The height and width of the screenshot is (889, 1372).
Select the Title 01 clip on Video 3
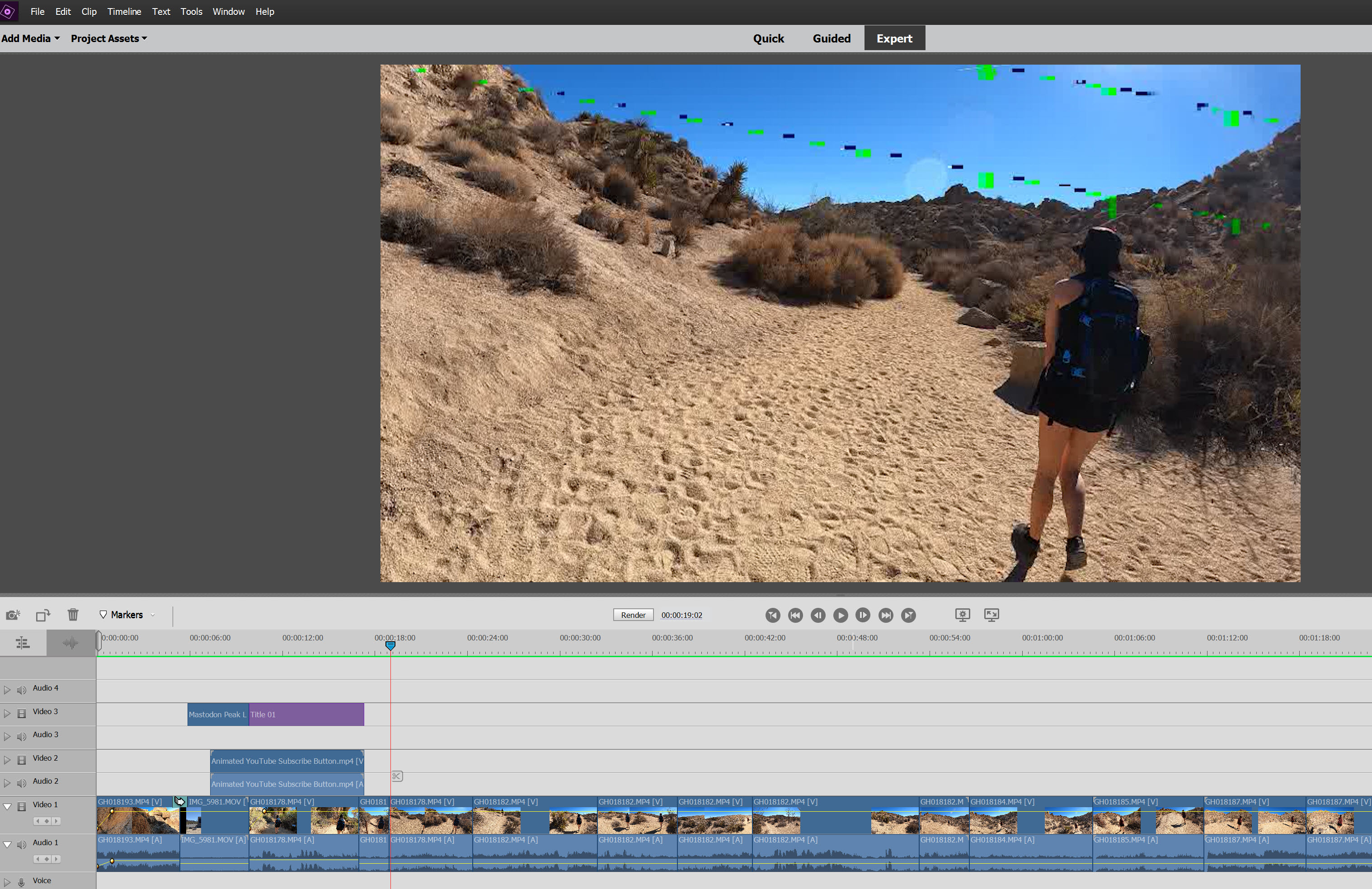pyautogui.click(x=305, y=714)
